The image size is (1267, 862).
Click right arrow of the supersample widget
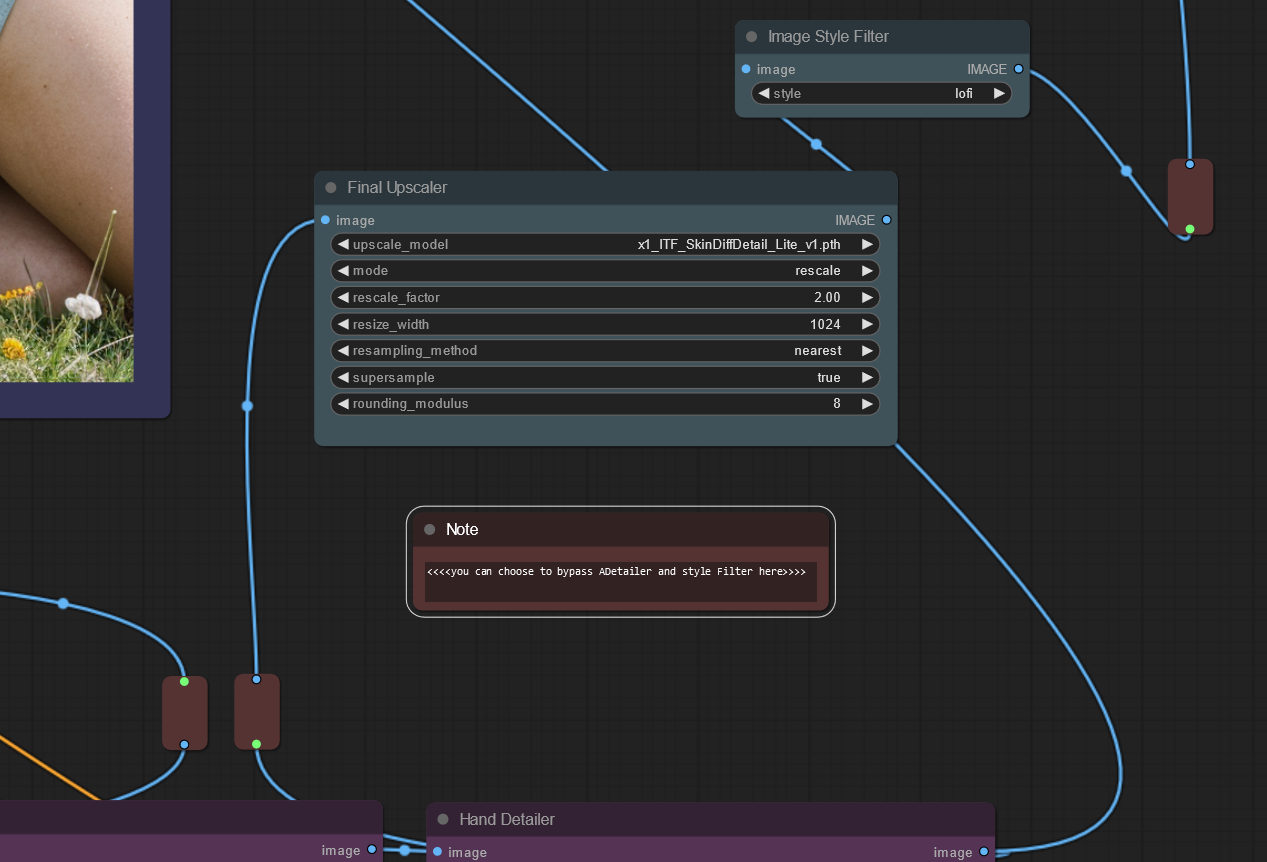[x=866, y=378]
